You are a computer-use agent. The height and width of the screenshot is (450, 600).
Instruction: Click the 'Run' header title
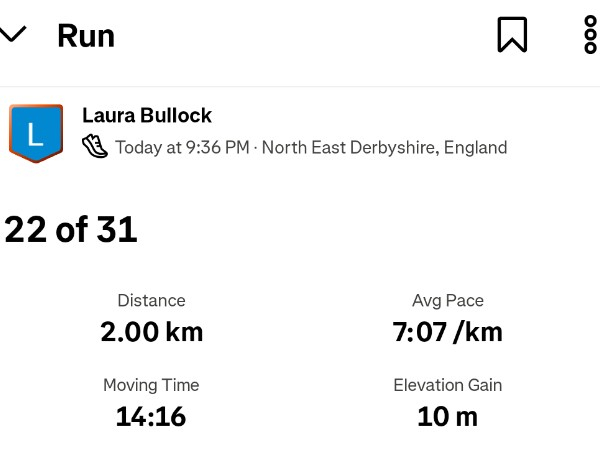tap(86, 36)
